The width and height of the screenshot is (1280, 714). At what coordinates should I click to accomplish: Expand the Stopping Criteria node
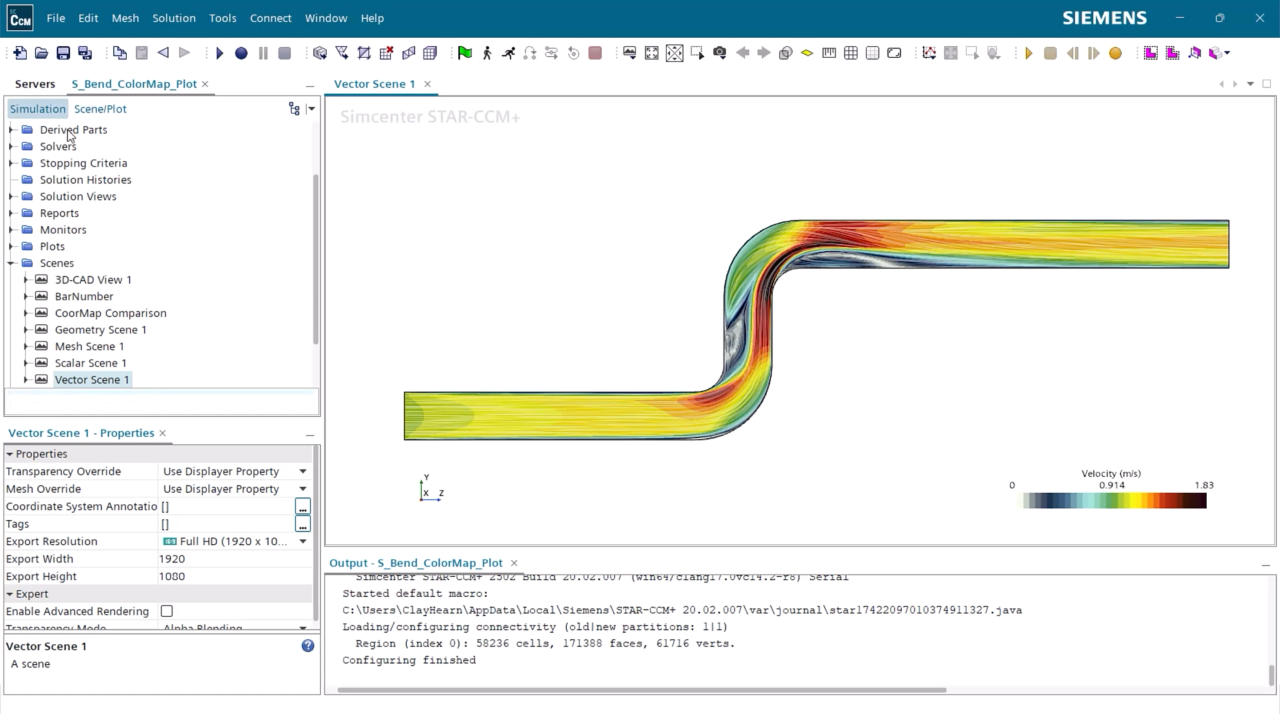11,163
